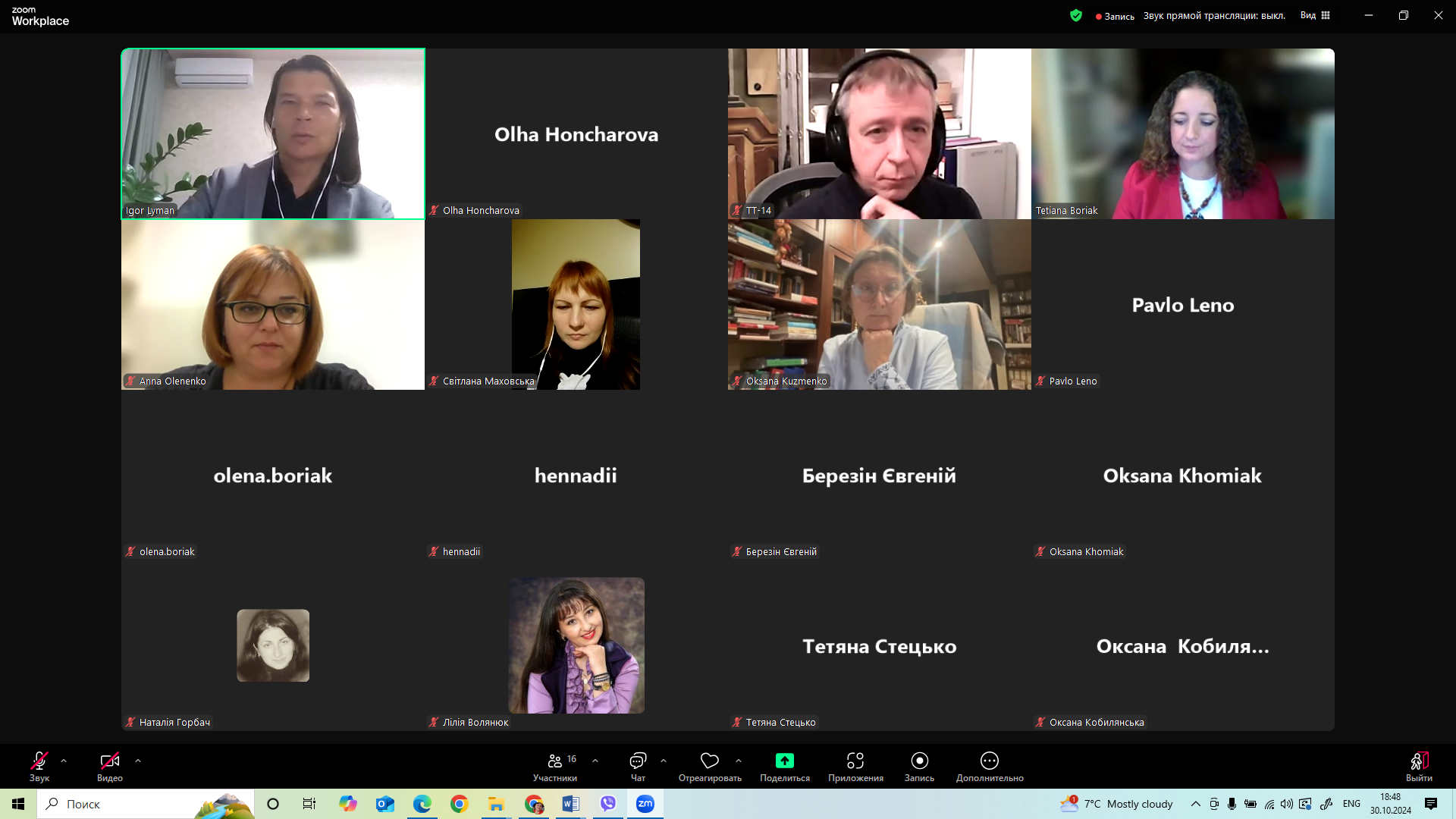Show hidden system tray icons
Image resolution: width=1456 pixels, height=819 pixels.
click(1196, 804)
